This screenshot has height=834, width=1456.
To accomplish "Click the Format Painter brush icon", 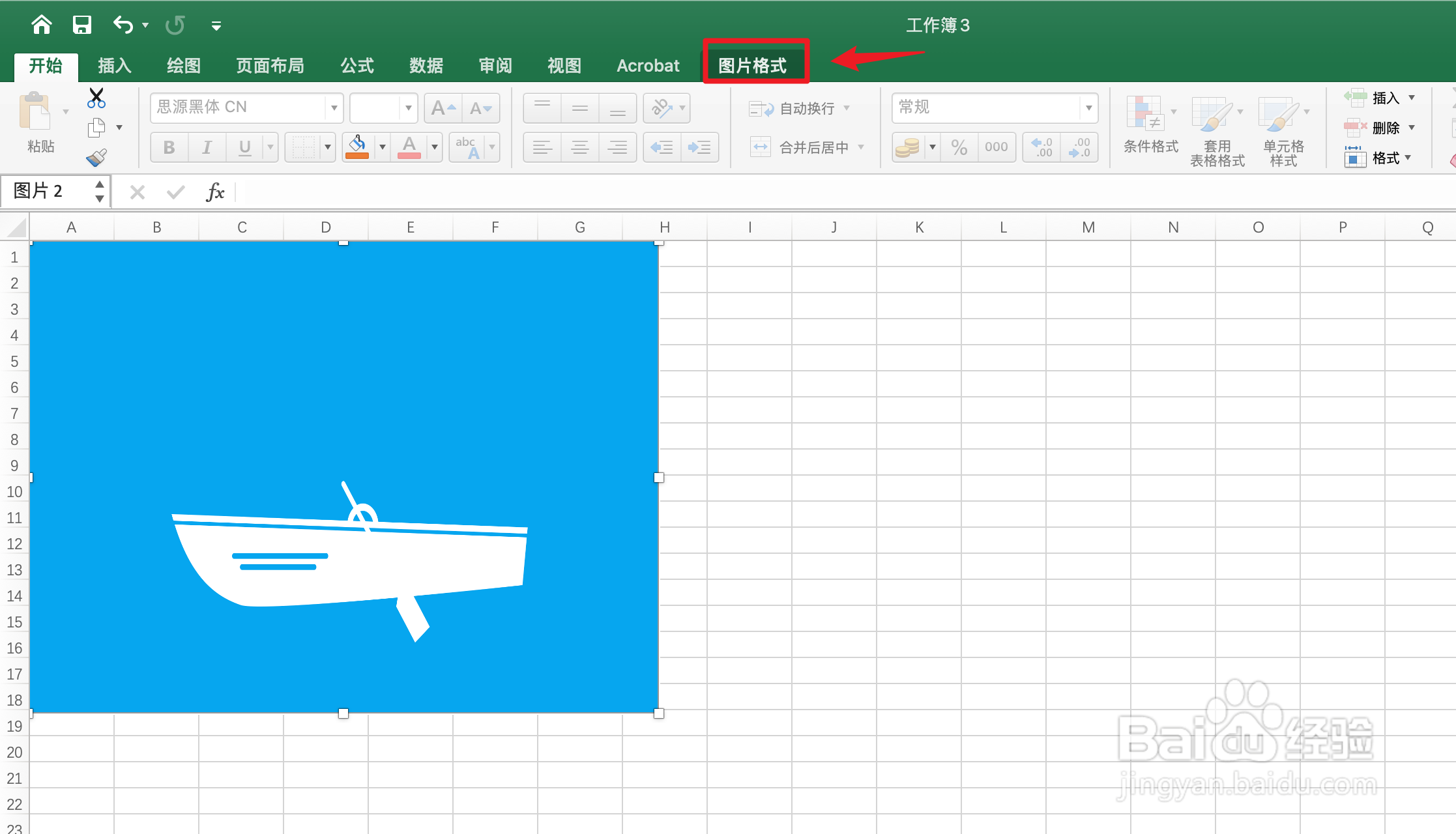I will 96,158.
